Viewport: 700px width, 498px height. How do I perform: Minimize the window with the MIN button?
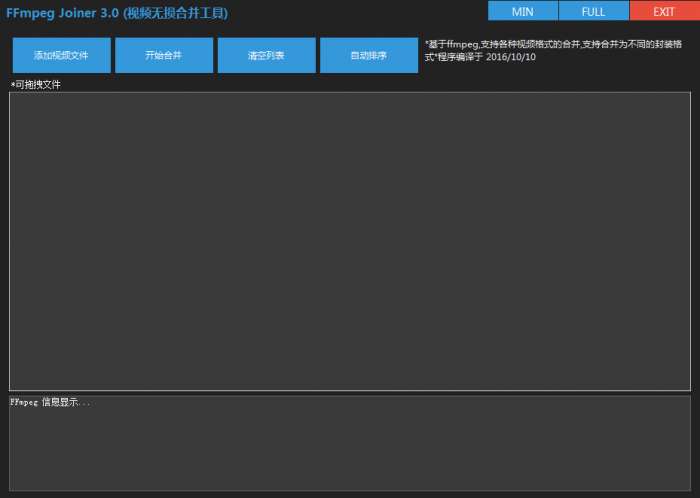click(x=523, y=11)
